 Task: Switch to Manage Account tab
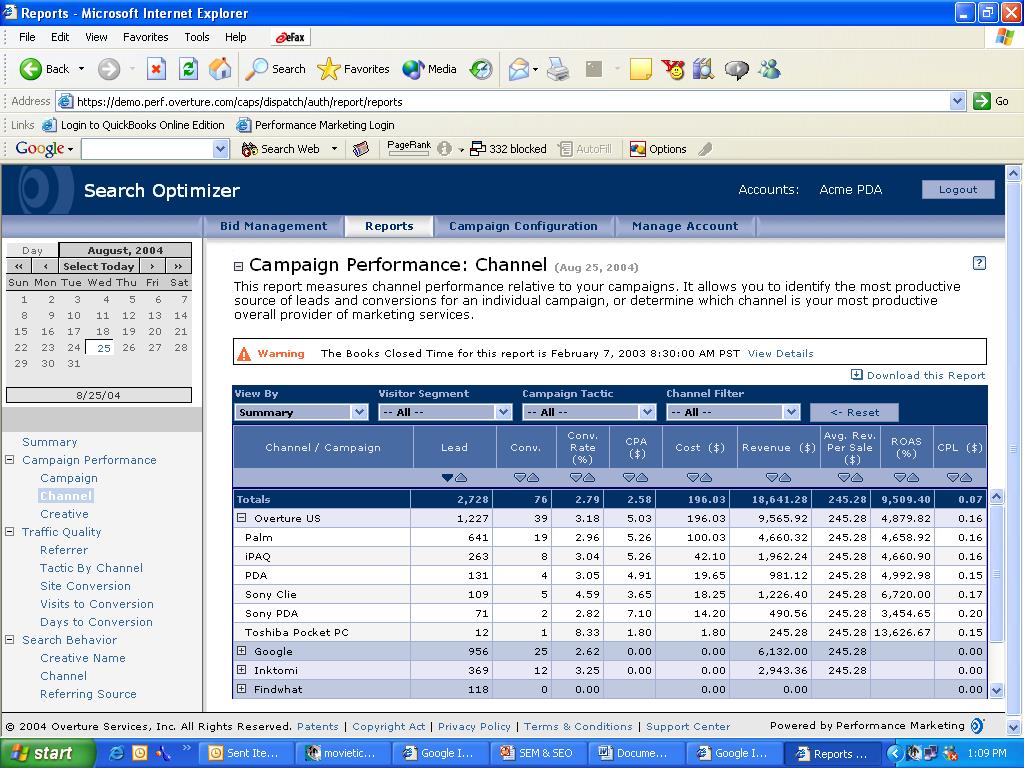pos(685,226)
